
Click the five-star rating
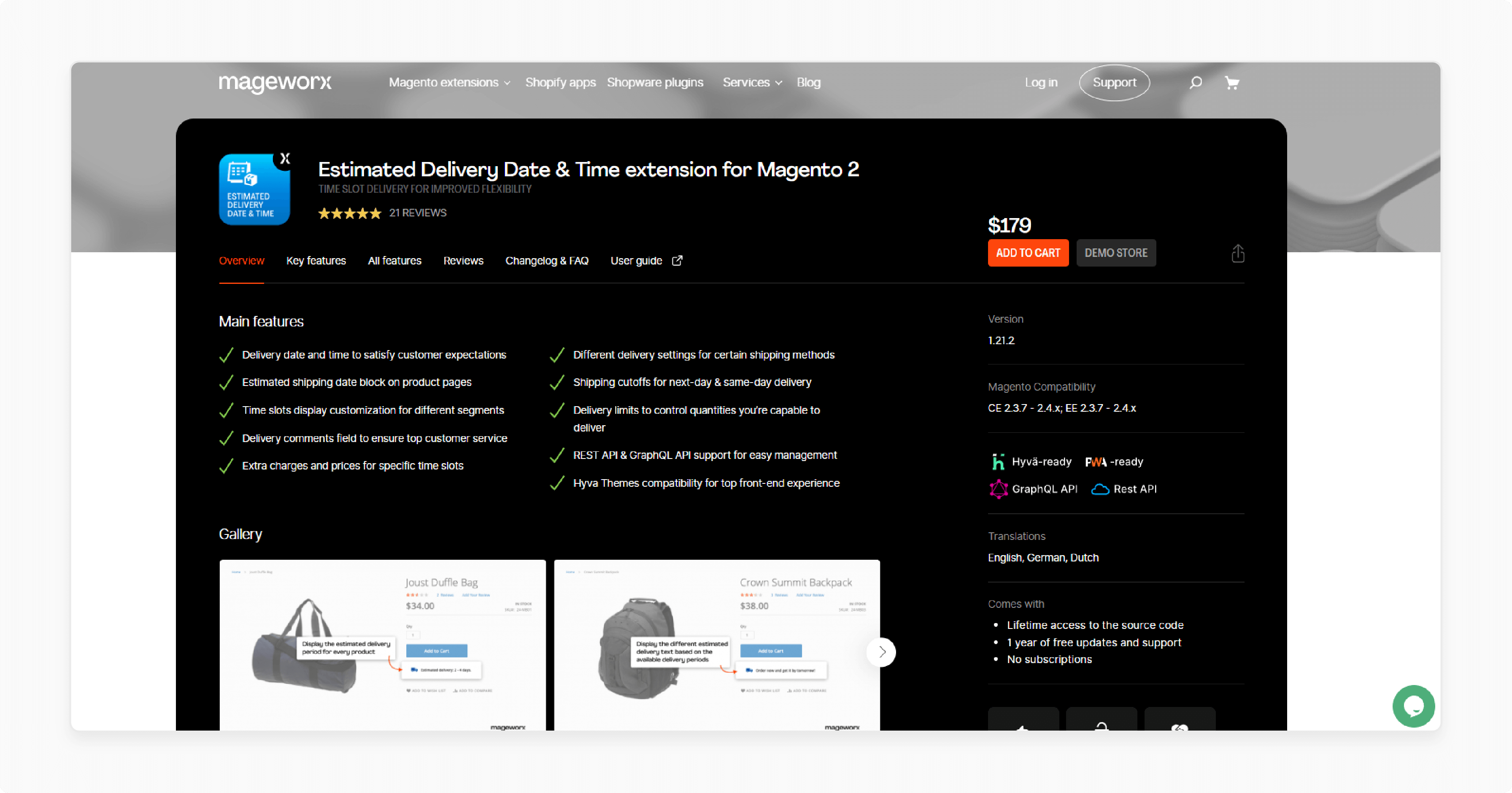point(350,213)
